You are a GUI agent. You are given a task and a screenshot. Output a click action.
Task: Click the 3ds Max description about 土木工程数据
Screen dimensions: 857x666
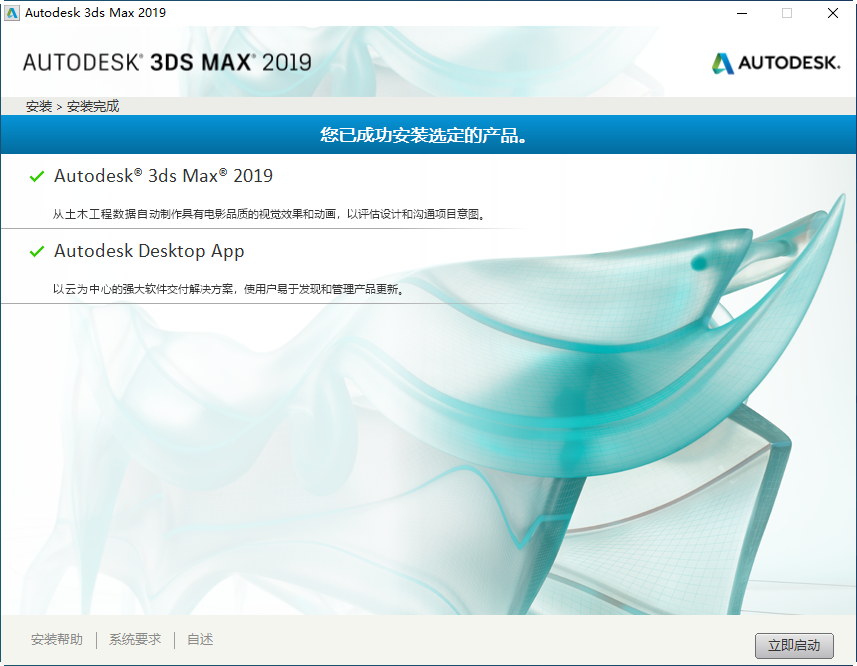(269, 214)
